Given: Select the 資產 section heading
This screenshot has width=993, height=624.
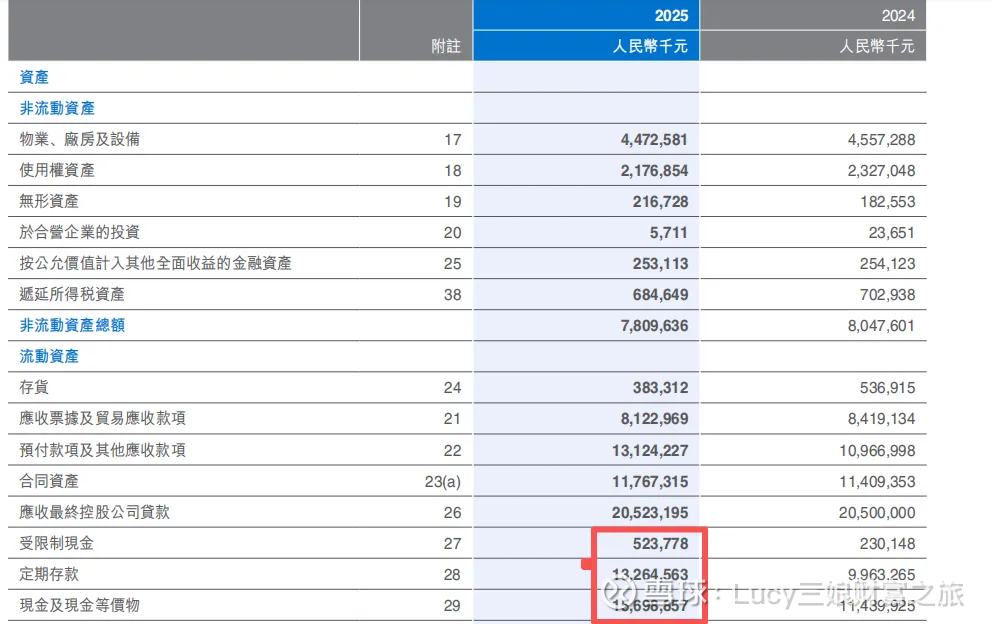Looking at the screenshot, I should point(34,77).
